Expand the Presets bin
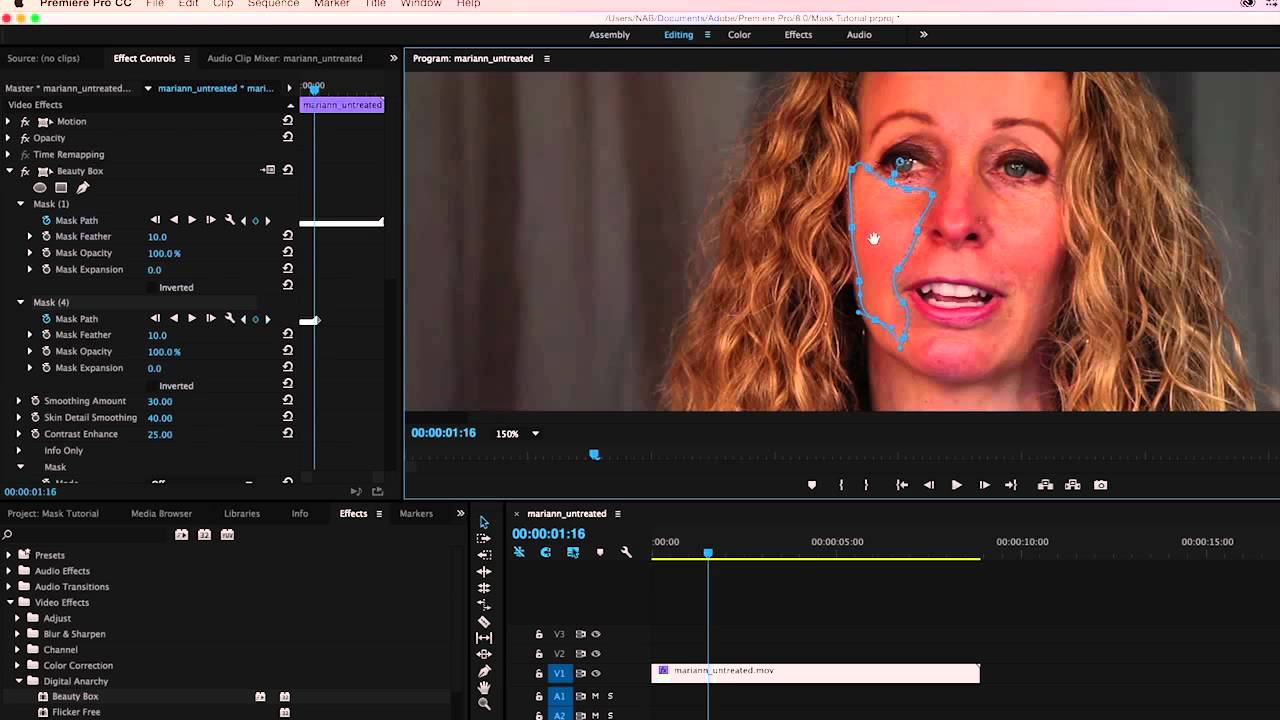1280x720 pixels. coord(8,555)
